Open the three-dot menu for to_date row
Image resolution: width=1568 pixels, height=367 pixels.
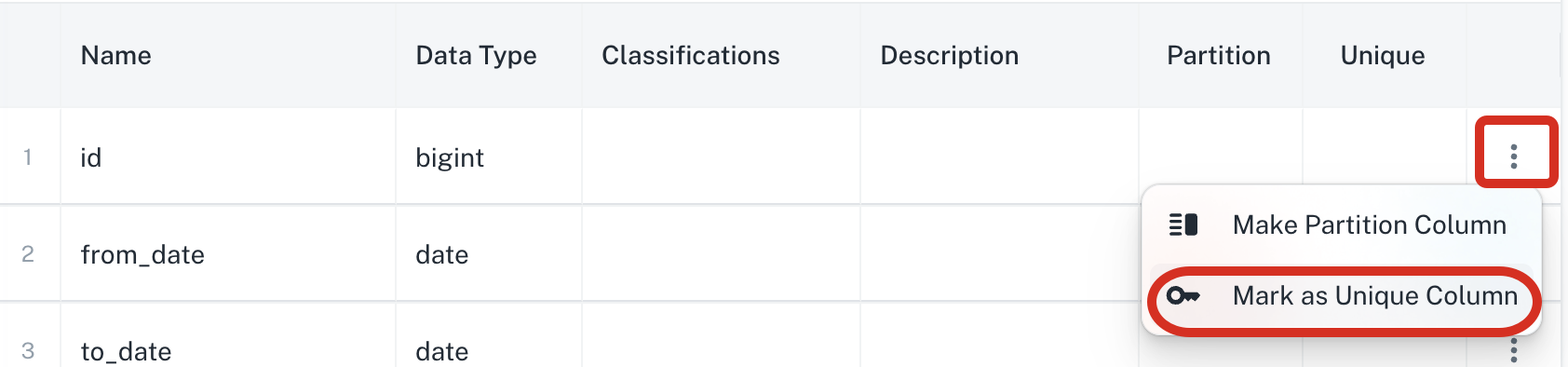point(1514,351)
